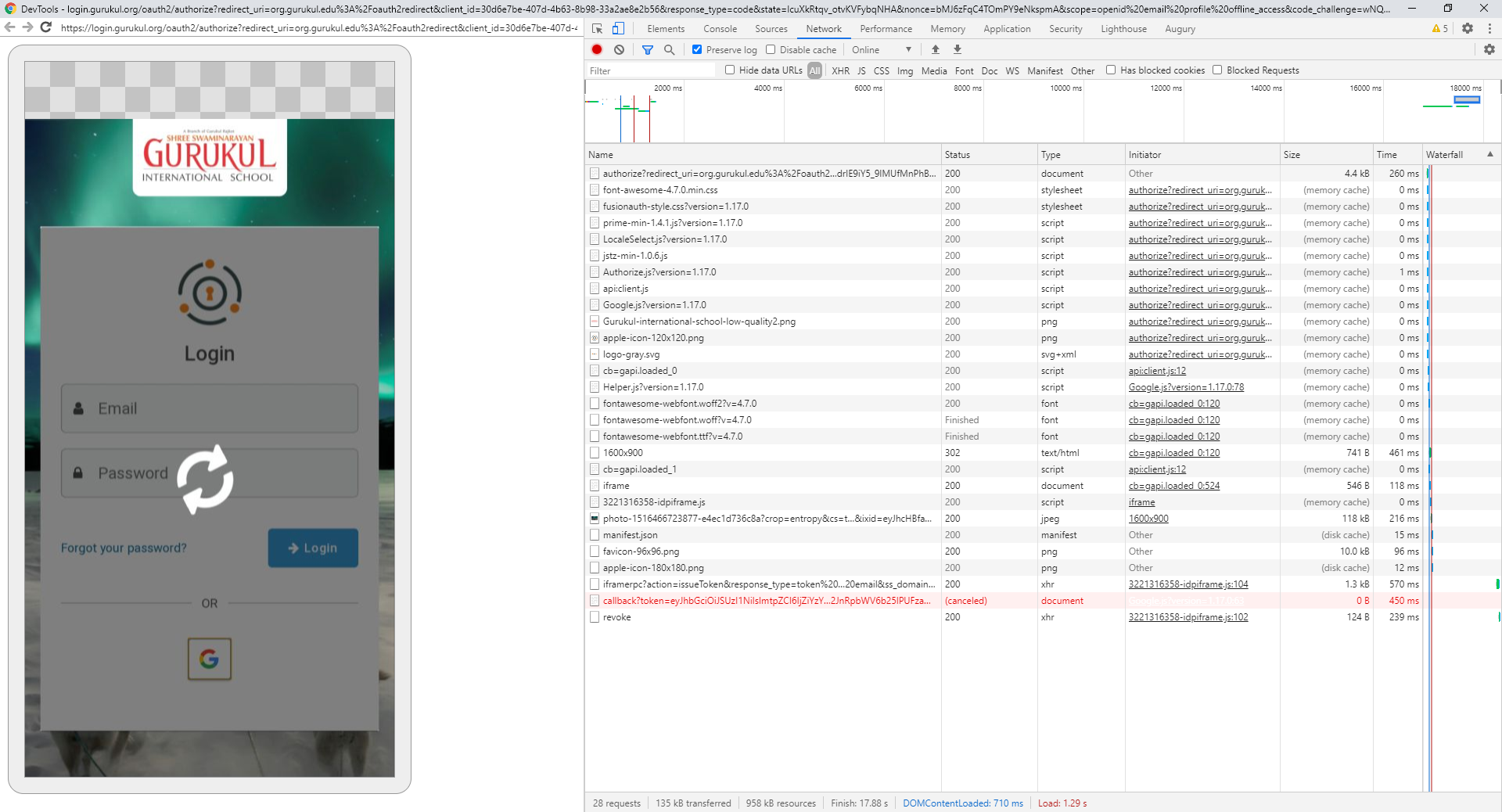Open the Security tab
The image size is (1502, 812).
click(1065, 29)
